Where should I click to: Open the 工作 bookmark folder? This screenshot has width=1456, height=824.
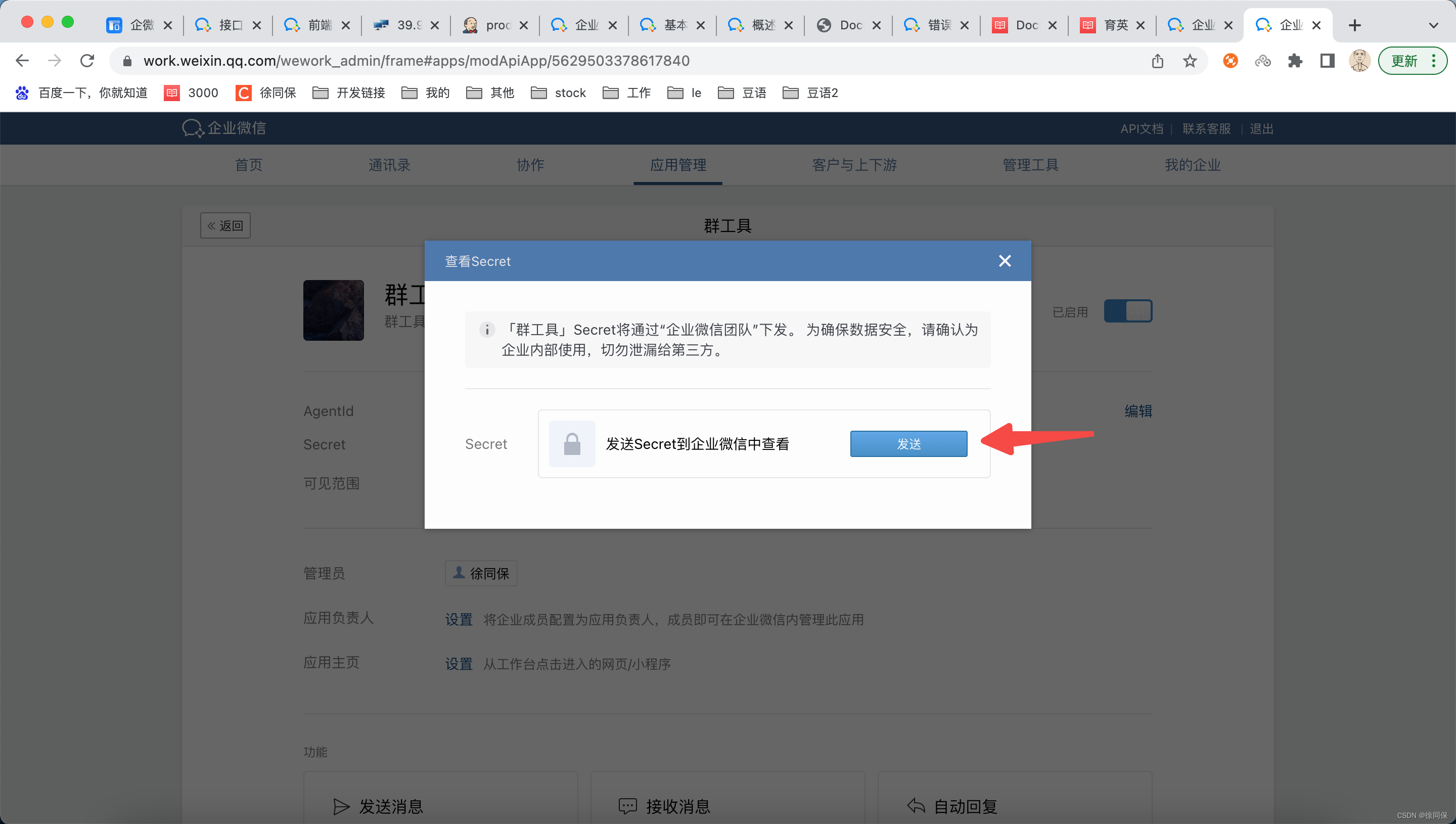(x=627, y=93)
